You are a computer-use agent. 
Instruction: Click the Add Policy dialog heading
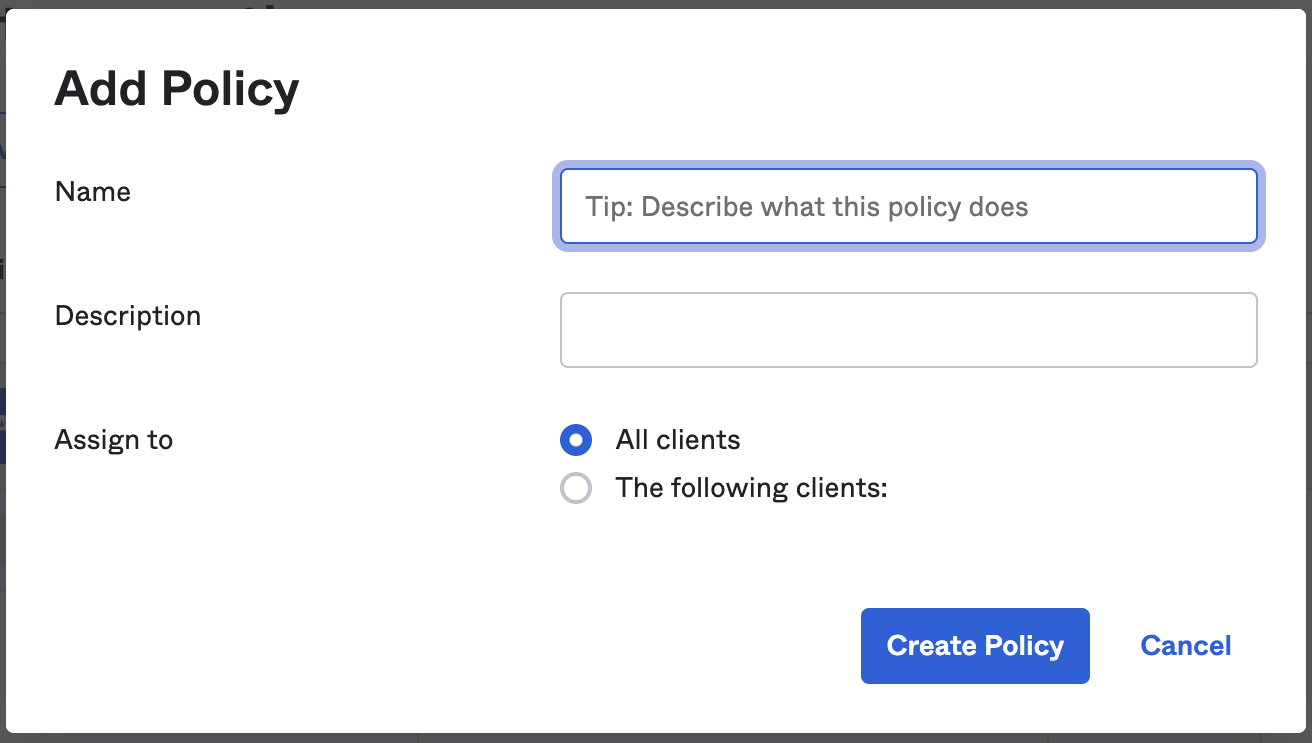(177, 88)
